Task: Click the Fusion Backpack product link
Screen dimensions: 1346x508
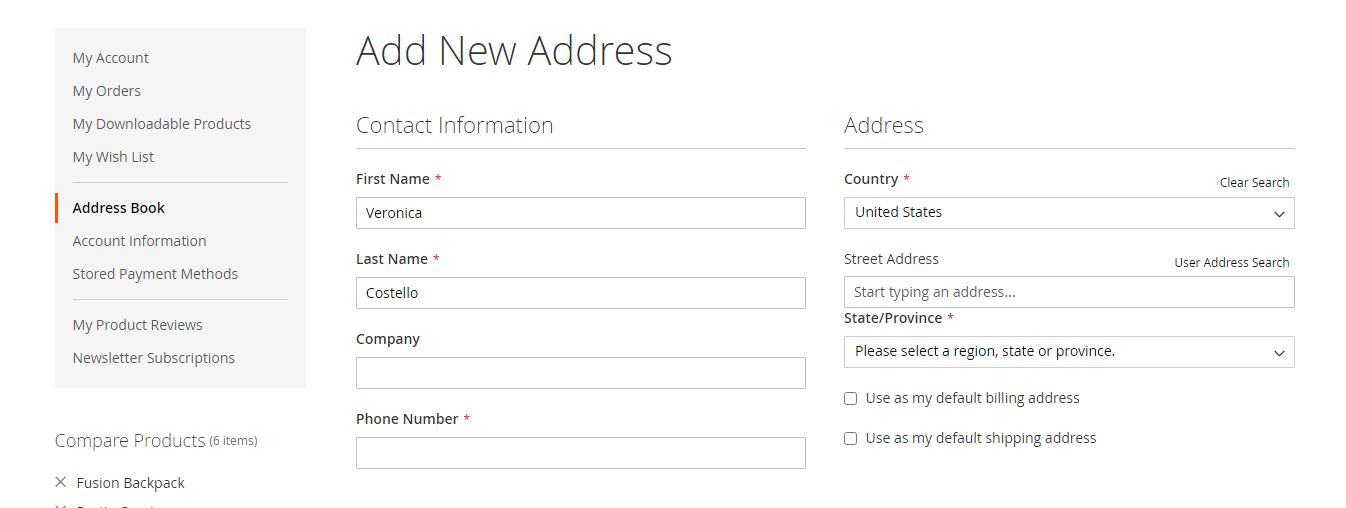Action: pyautogui.click(x=131, y=483)
